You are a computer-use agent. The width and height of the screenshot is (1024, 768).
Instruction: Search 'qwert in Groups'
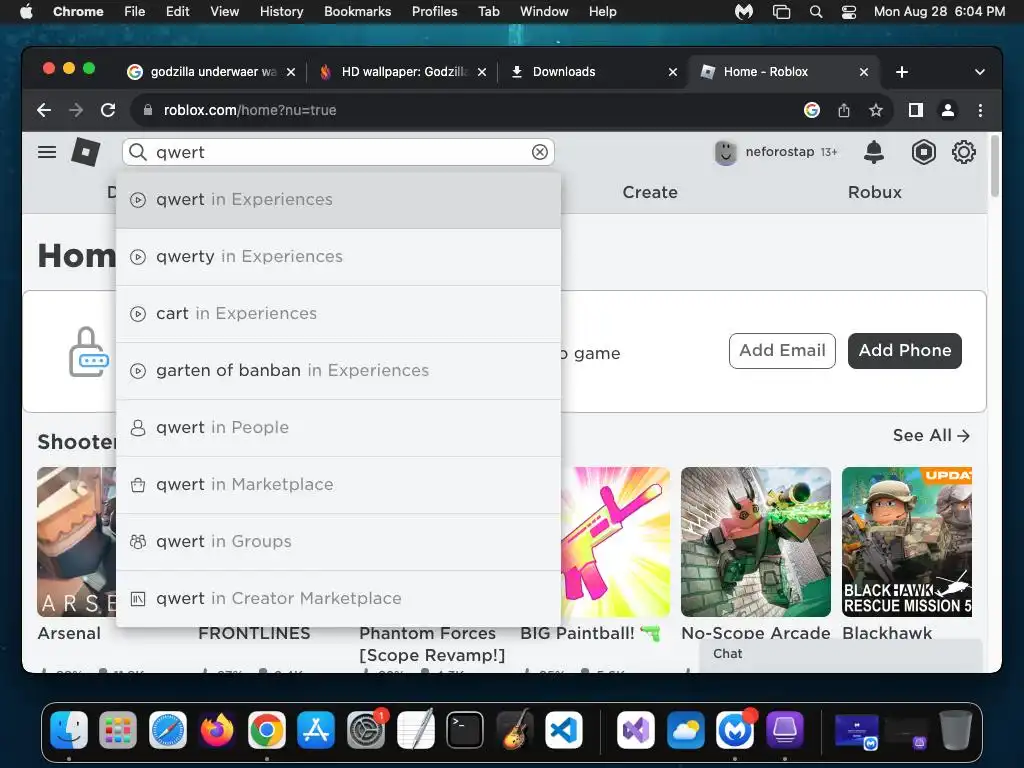point(338,541)
